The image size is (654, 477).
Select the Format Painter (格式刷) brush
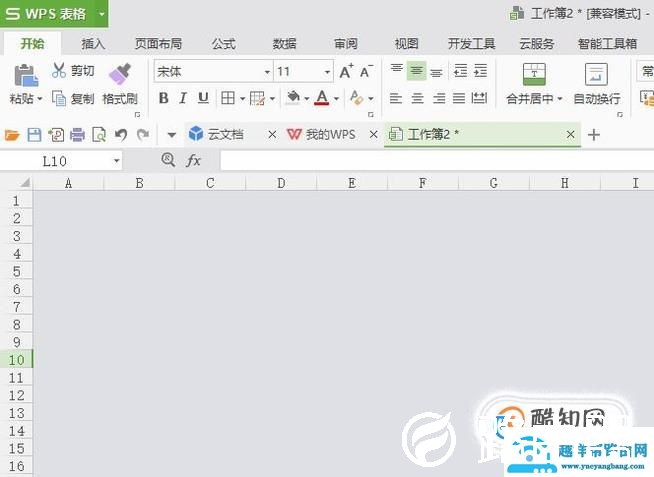point(120,74)
